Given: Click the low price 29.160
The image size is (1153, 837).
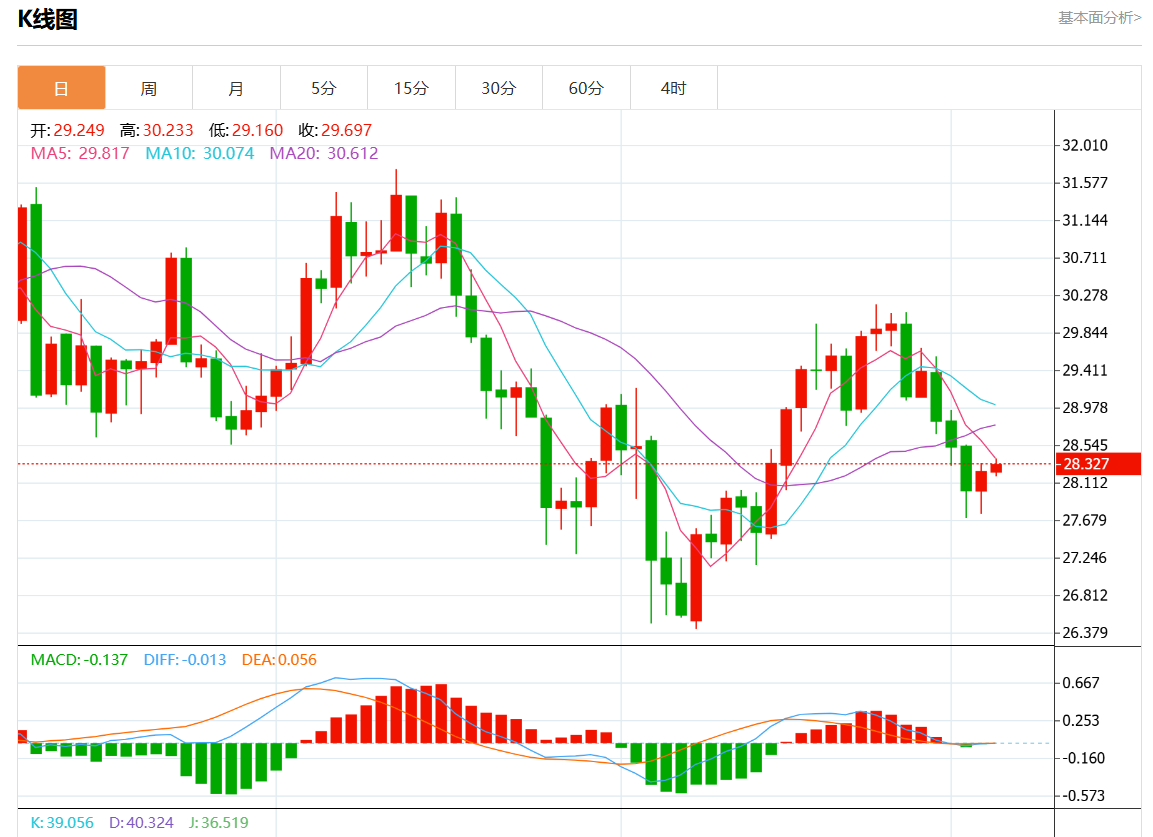Looking at the screenshot, I should coord(257,130).
